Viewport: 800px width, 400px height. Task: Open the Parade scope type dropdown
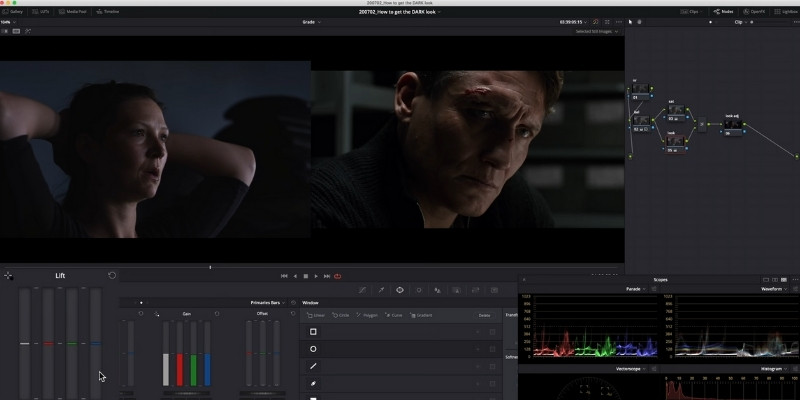click(x=636, y=289)
